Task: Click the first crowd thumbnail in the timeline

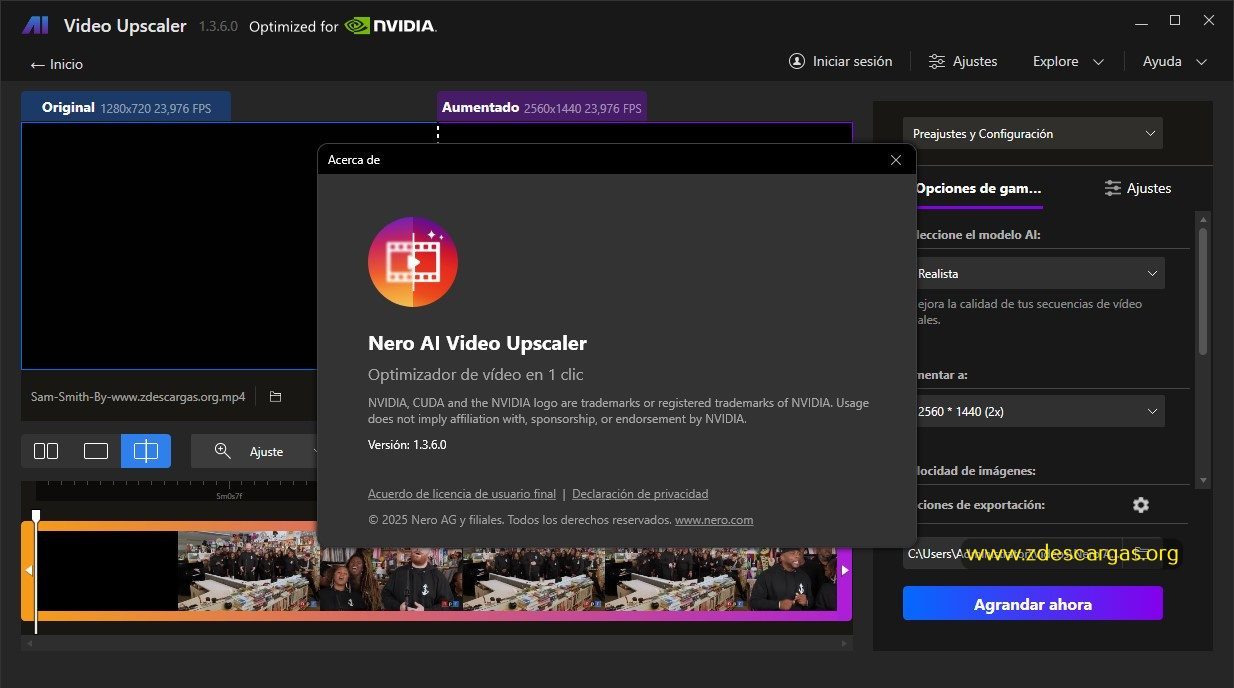Action: coord(248,570)
